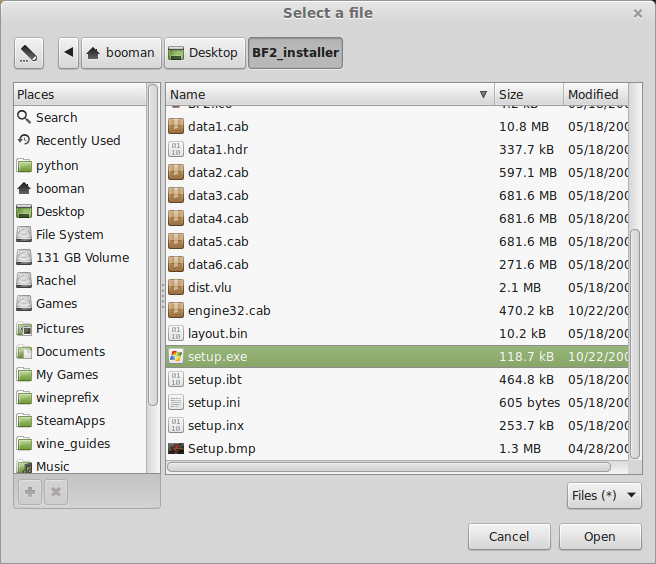
Task: Go to booman in the path bar
Action: [x=121, y=53]
